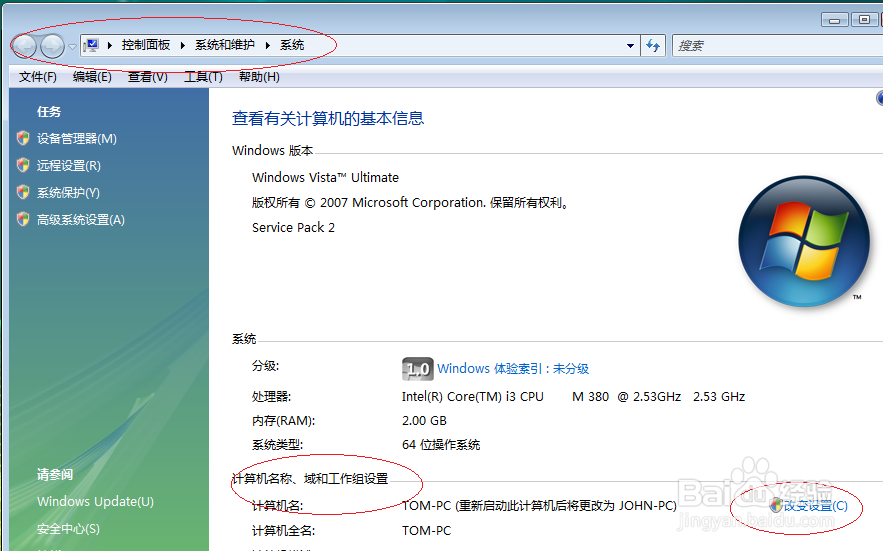The image size is (883, 551).
Task: Click the Windows Vista™ Ultimate text
Action: tap(325, 177)
